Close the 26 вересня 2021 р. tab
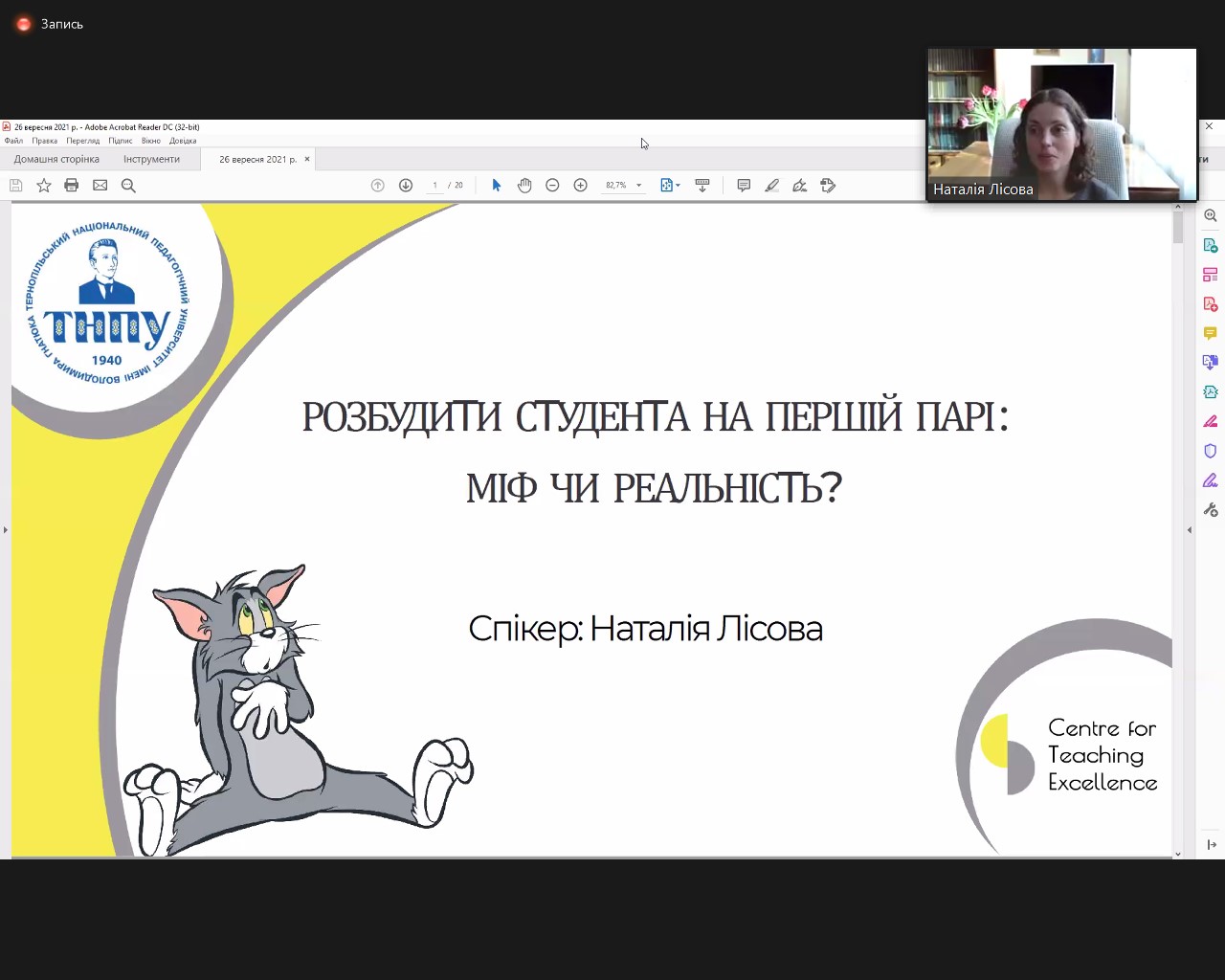Image resolution: width=1225 pixels, height=980 pixels. (x=307, y=159)
